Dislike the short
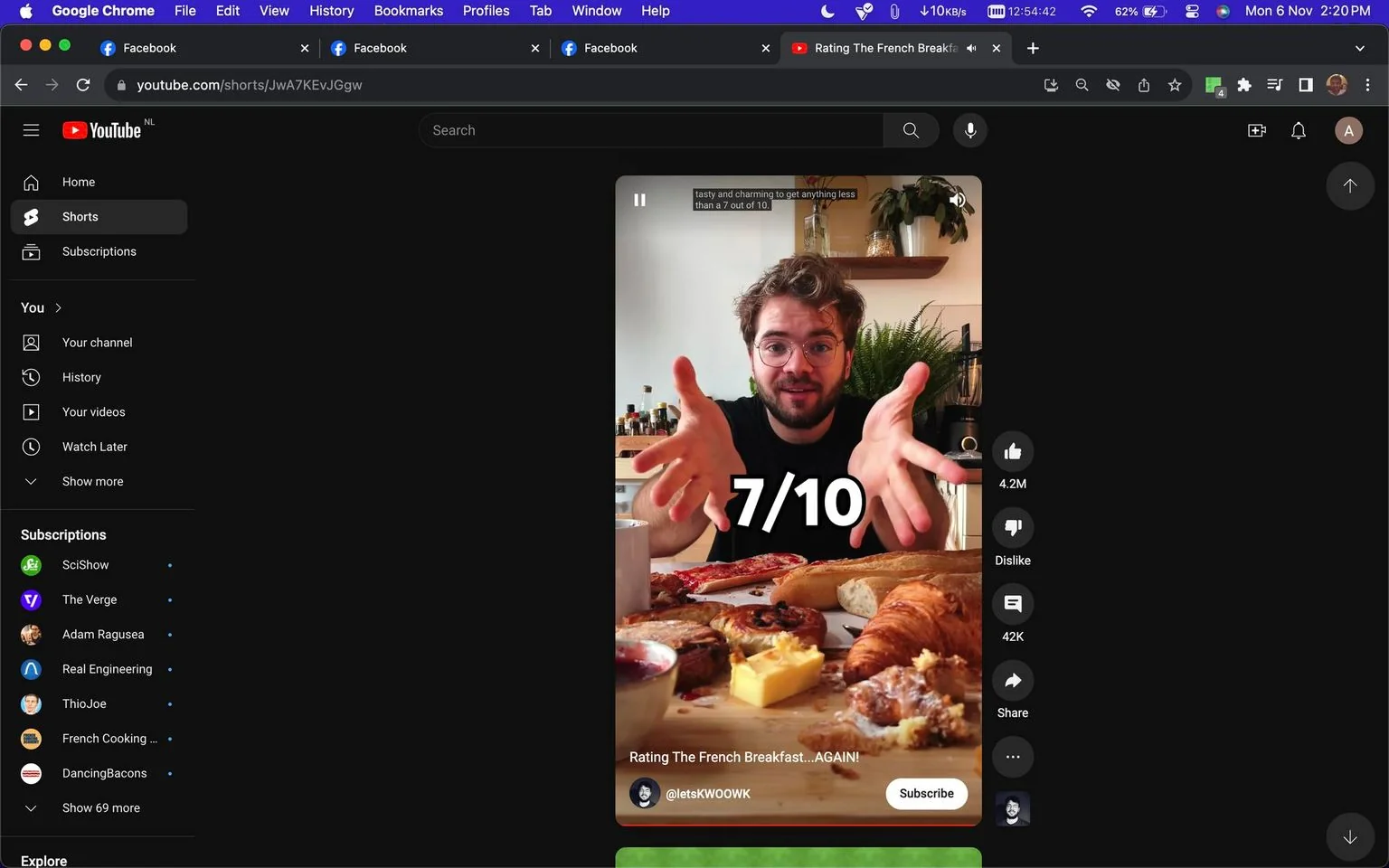1389x868 pixels. coord(1013,527)
